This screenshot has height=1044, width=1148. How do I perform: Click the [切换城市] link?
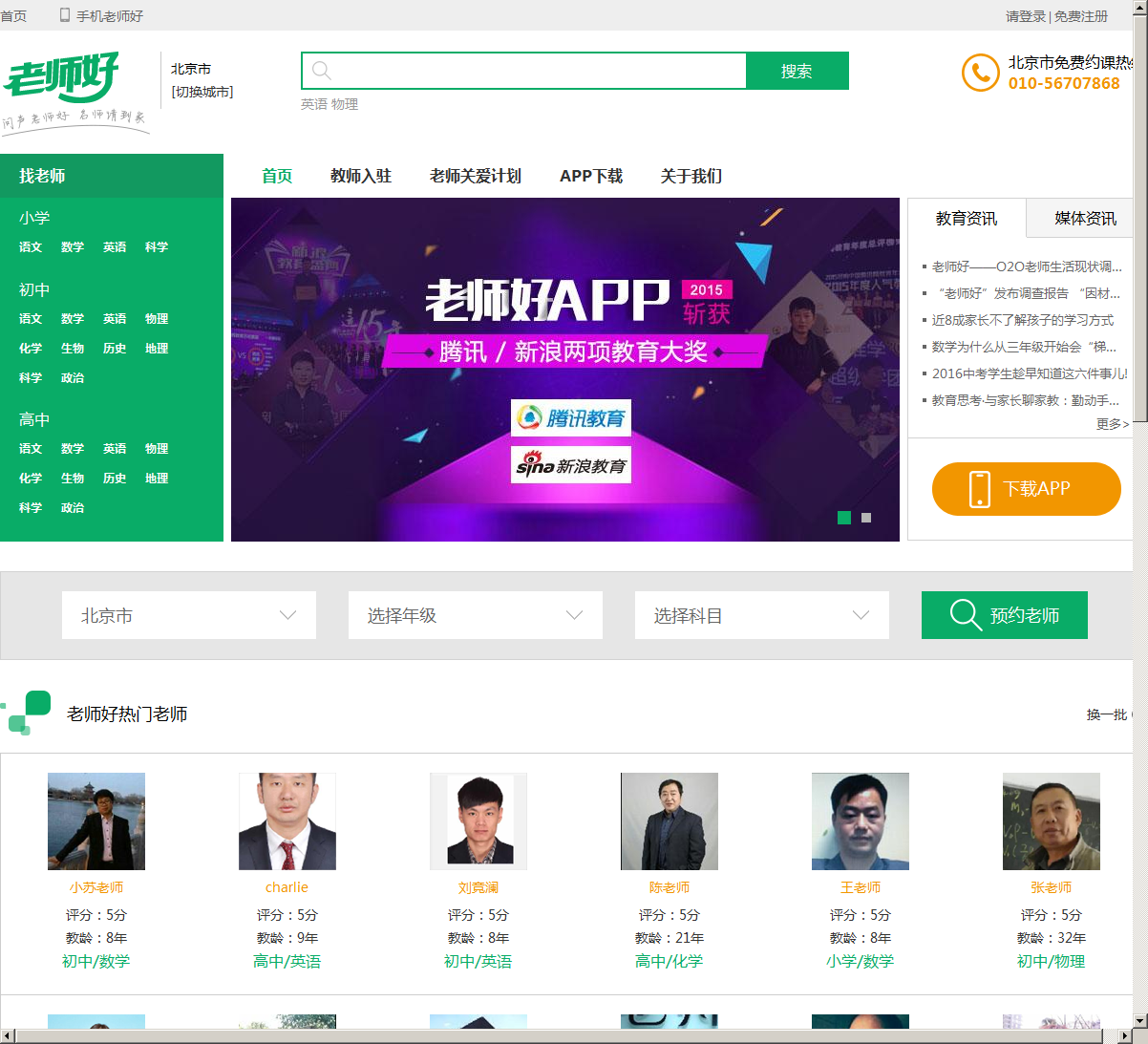[202, 92]
